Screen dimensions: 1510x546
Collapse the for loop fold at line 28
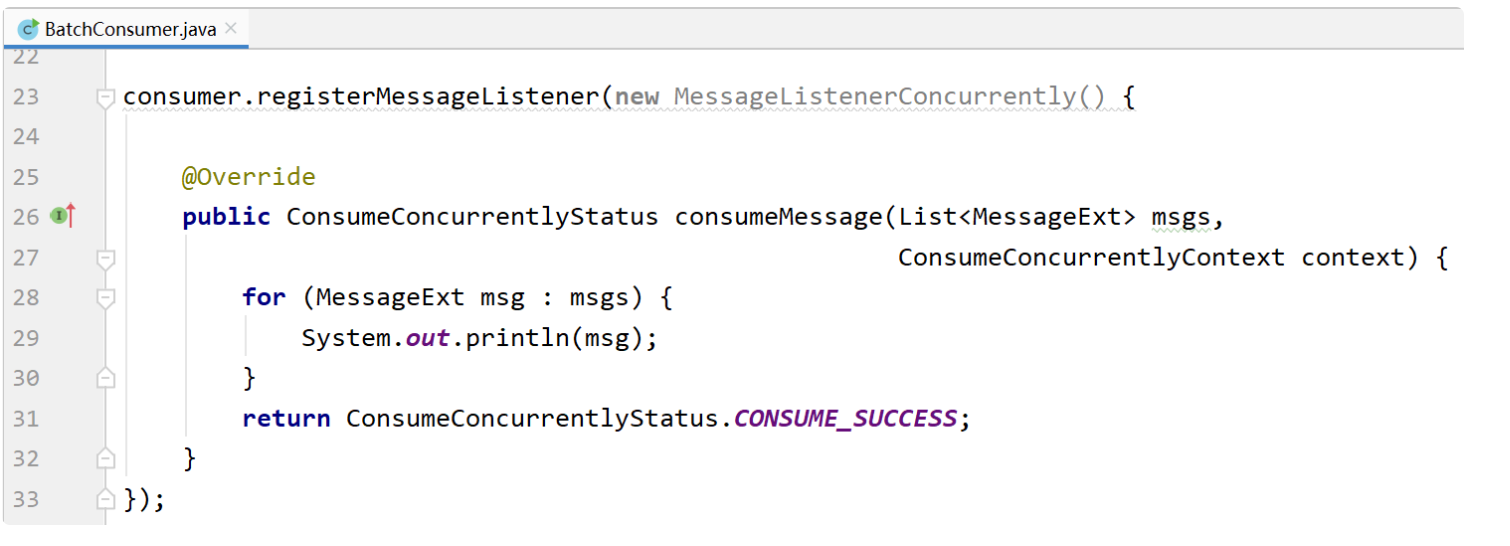pos(105,299)
